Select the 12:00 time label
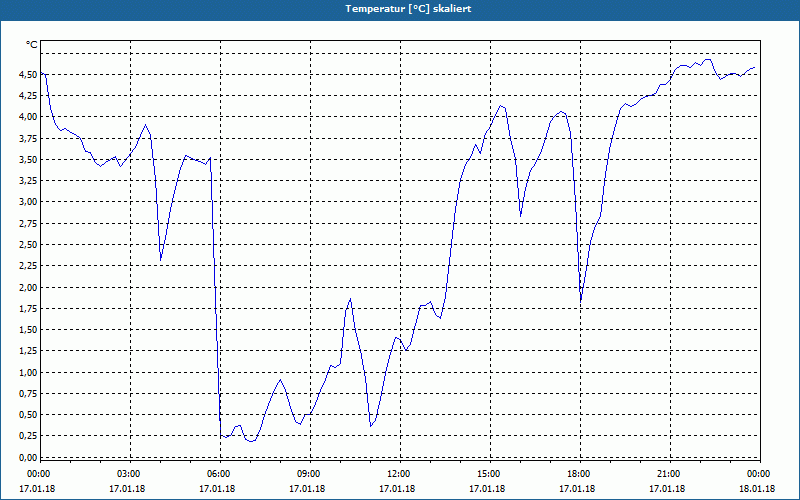Viewport: 800px width, 500px height. click(397, 474)
